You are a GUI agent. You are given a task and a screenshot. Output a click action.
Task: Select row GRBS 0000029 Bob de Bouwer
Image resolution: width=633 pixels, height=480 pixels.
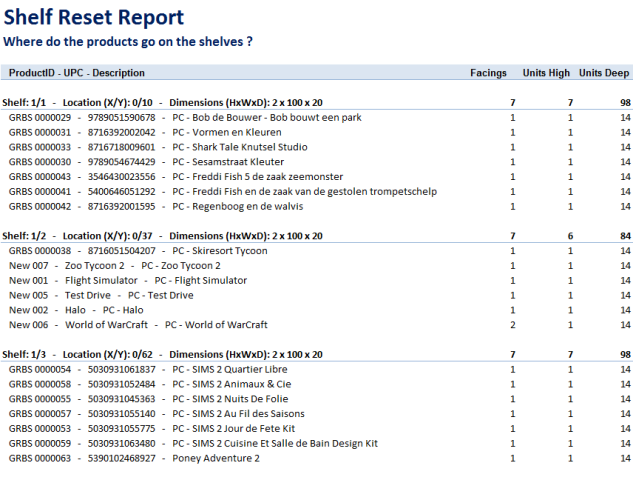[x=316, y=117]
